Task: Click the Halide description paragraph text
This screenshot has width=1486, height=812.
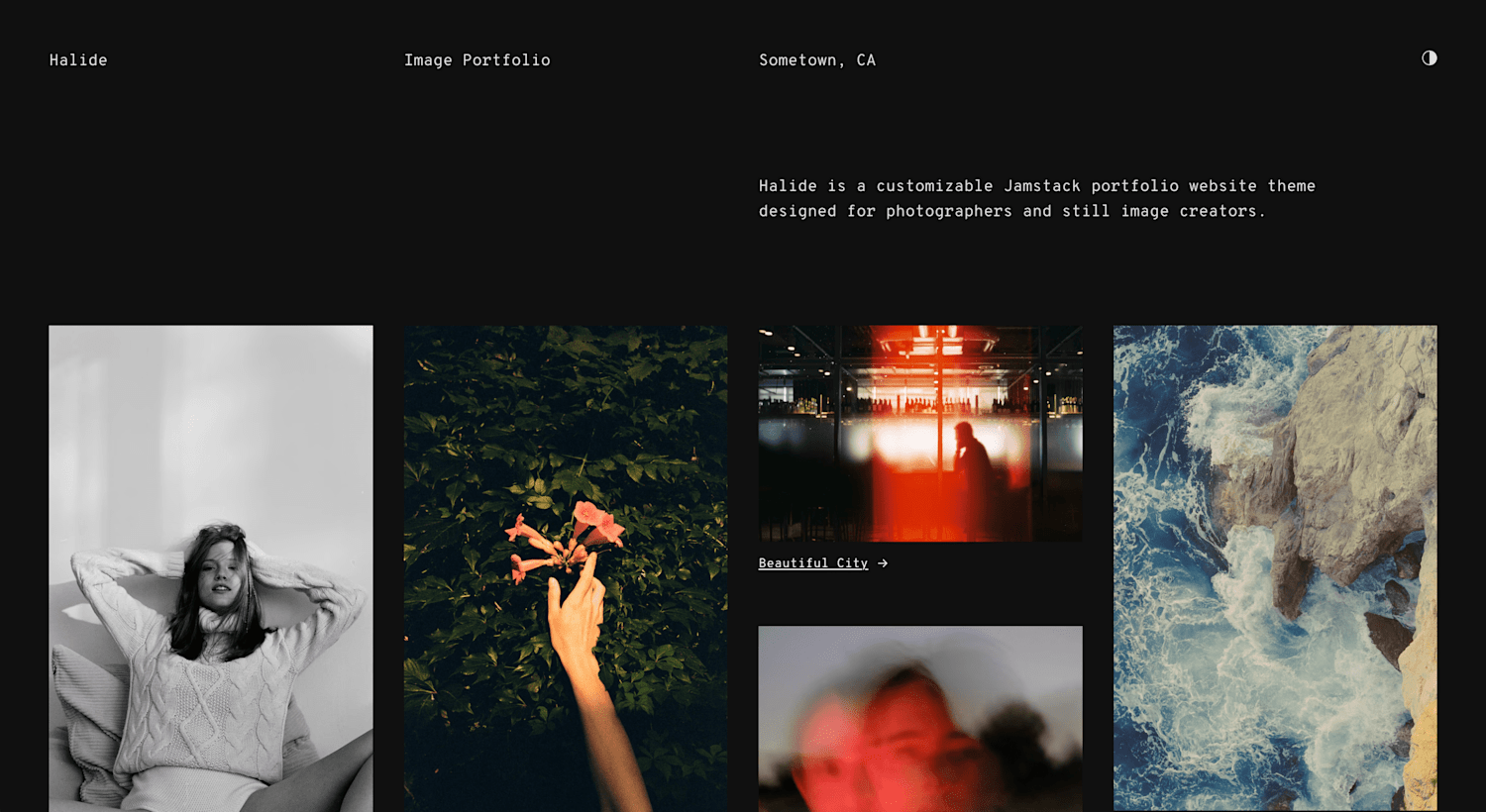Action: click(1037, 199)
